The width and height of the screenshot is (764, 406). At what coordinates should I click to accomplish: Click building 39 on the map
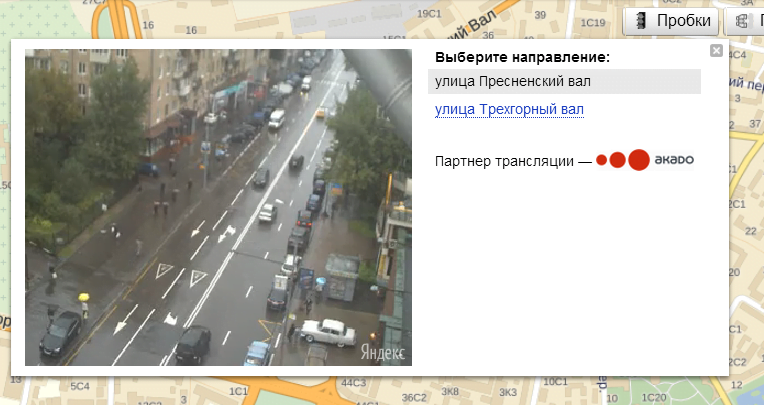point(540,14)
